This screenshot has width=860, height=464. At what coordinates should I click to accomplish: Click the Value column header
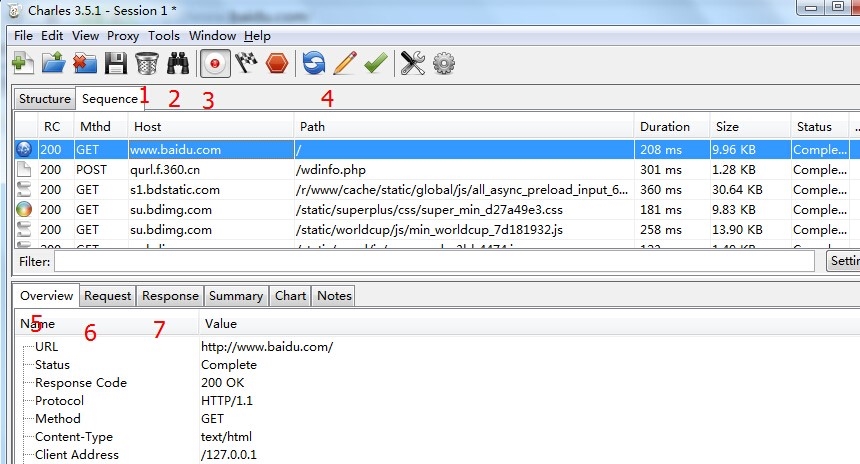coord(529,324)
